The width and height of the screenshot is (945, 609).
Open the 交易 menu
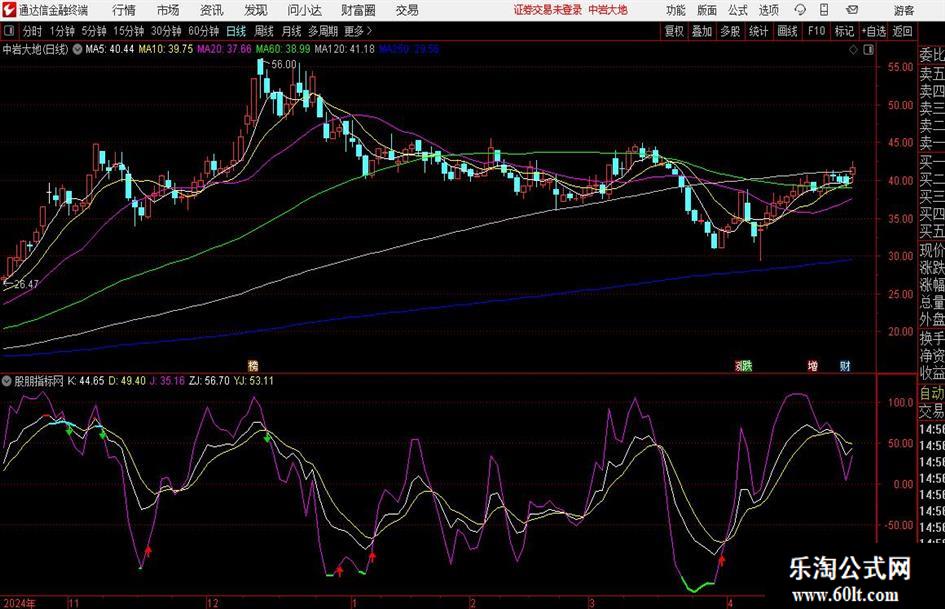pos(407,10)
